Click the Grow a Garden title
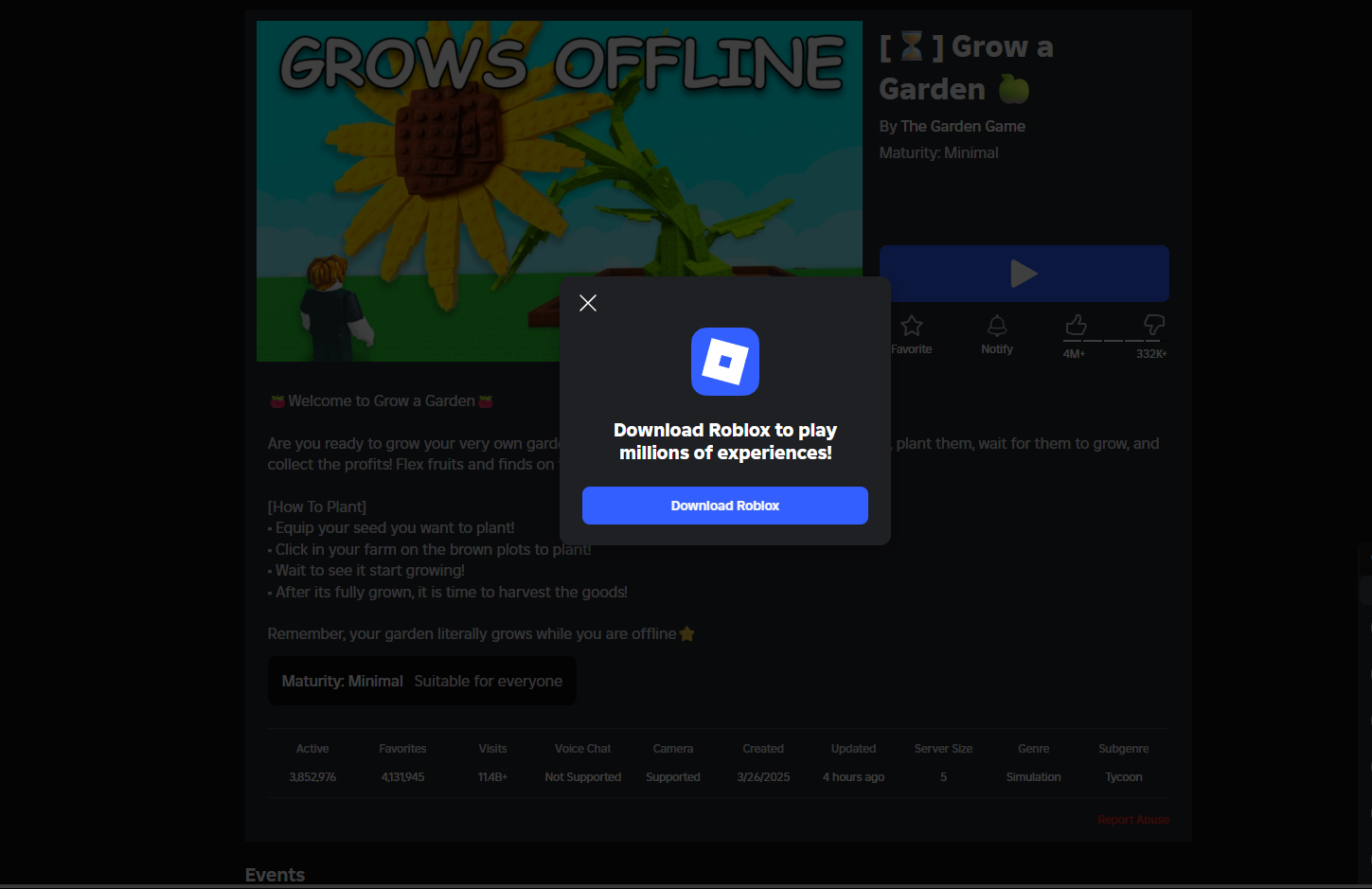Viewport: 1372px width, 889px height. (x=967, y=67)
